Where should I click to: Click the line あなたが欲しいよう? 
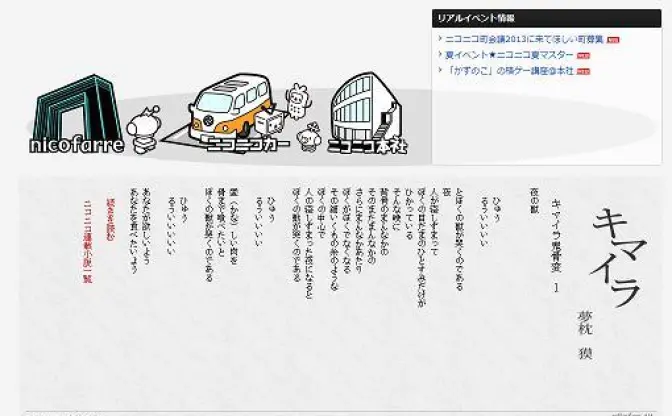point(145,226)
